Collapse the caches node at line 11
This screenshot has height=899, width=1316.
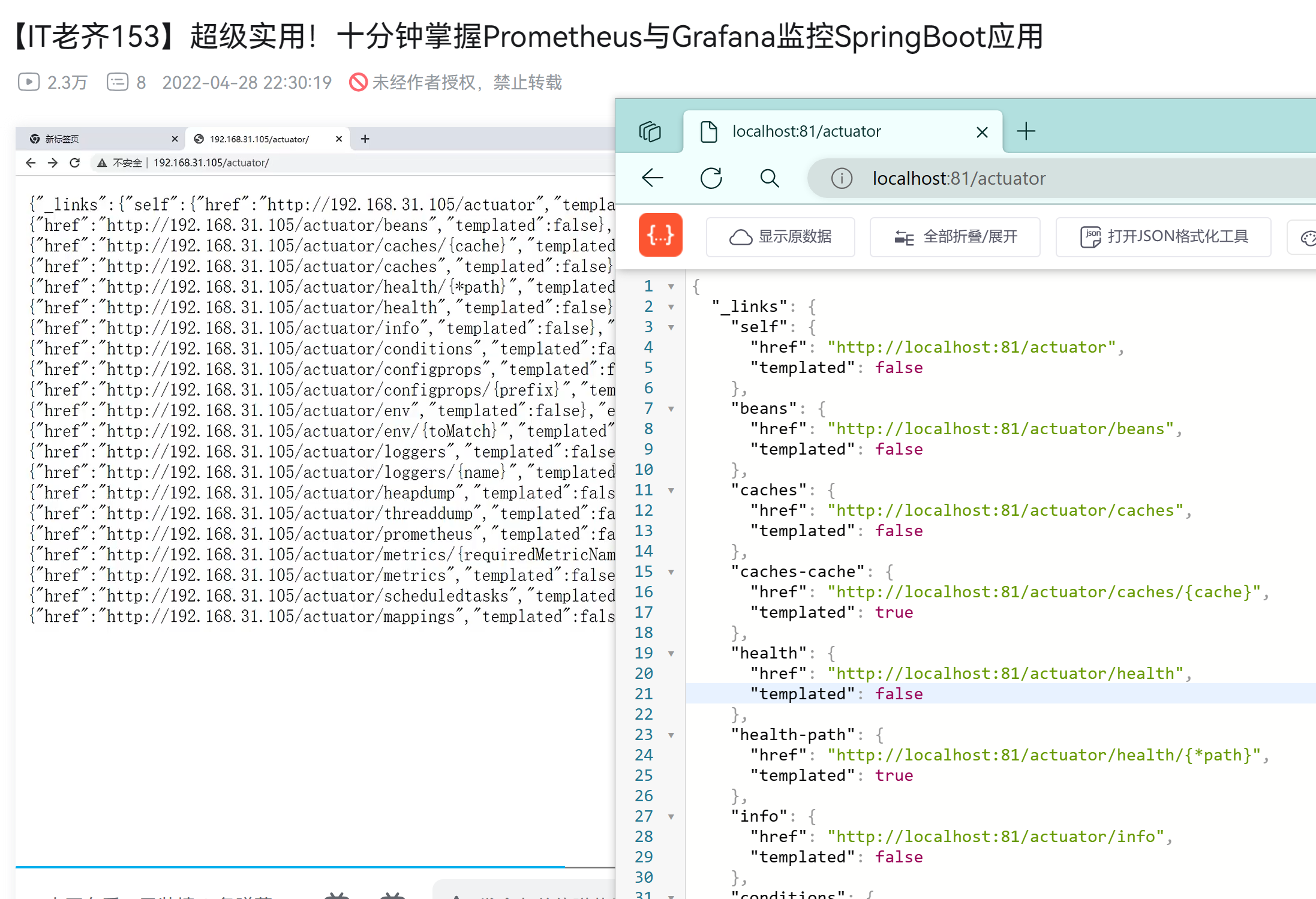coord(671,491)
